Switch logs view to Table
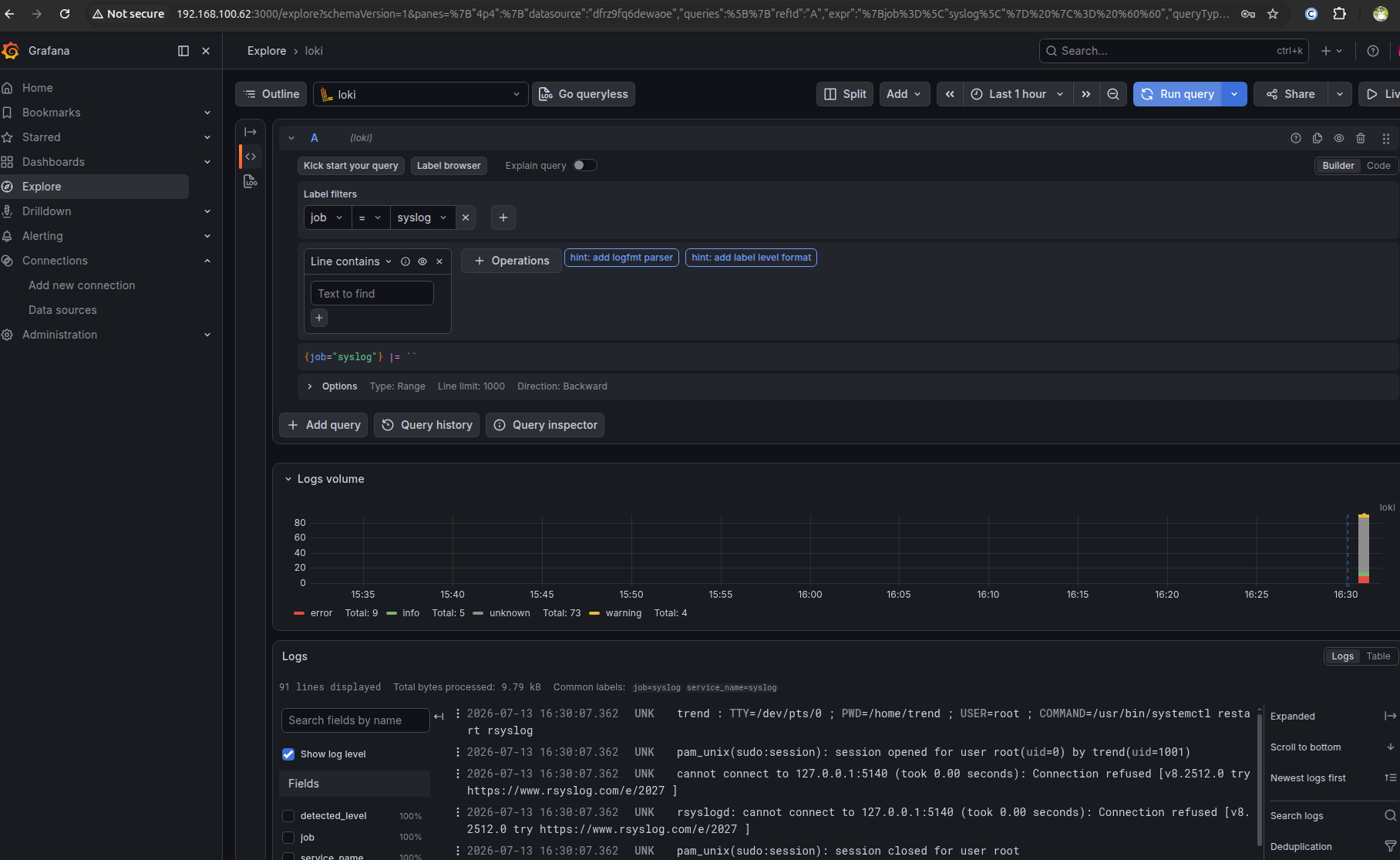 pos(1378,656)
